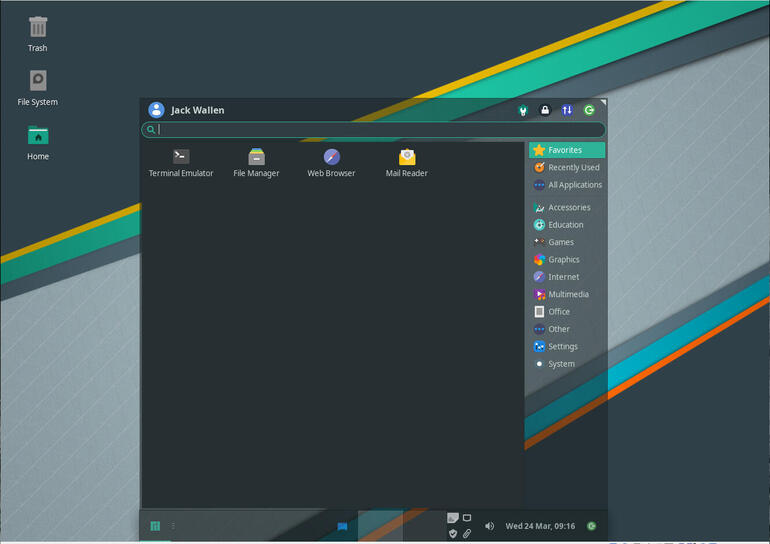The image size is (770, 544).
Task: Click the shield security tray icon
Action: pyautogui.click(x=453, y=533)
